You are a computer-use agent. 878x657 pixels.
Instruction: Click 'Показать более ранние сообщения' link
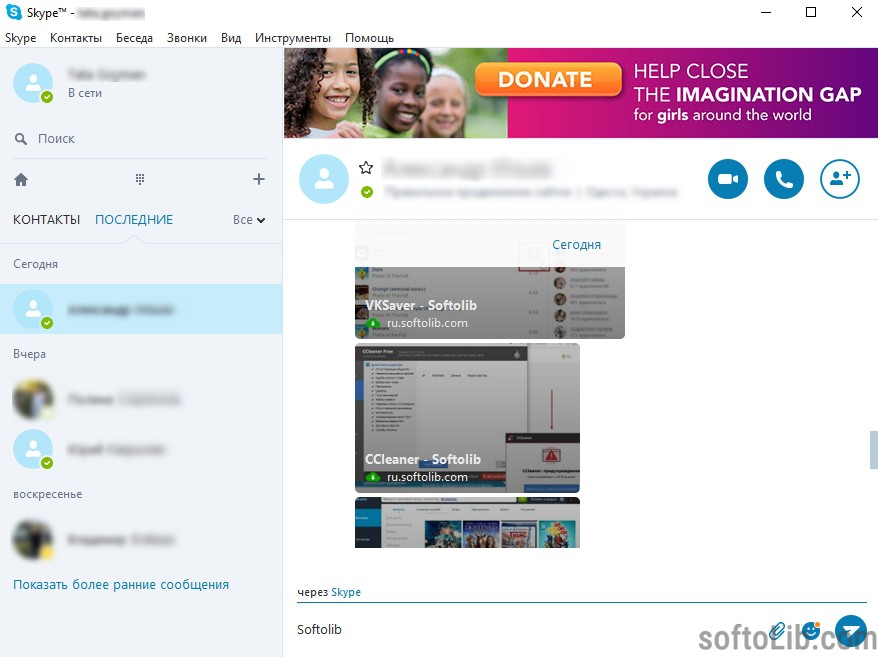tap(121, 584)
